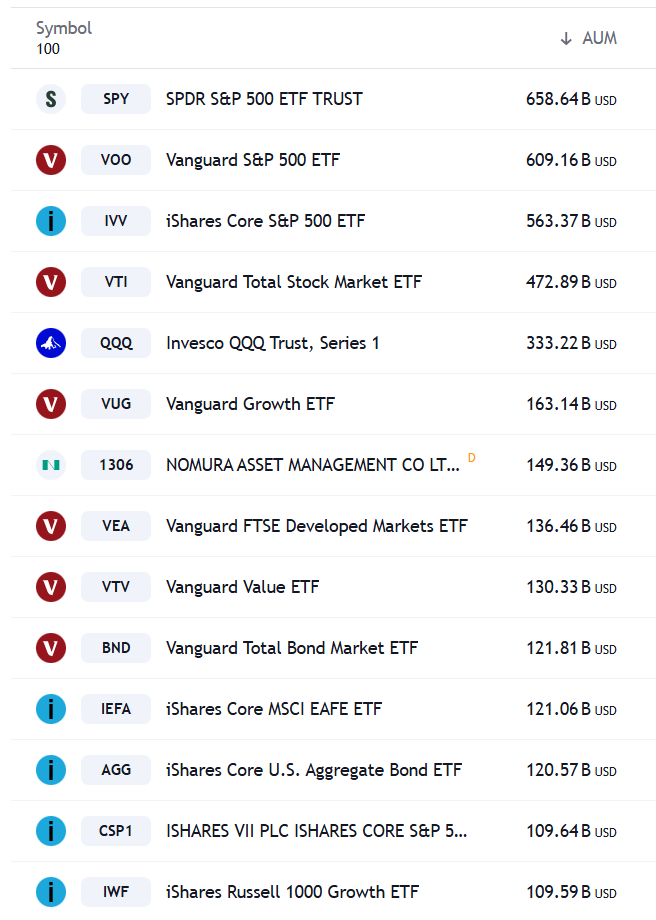Click the Vanguard logo beside VEA
Image resolution: width=656 pixels, height=920 pixels.
coord(51,526)
